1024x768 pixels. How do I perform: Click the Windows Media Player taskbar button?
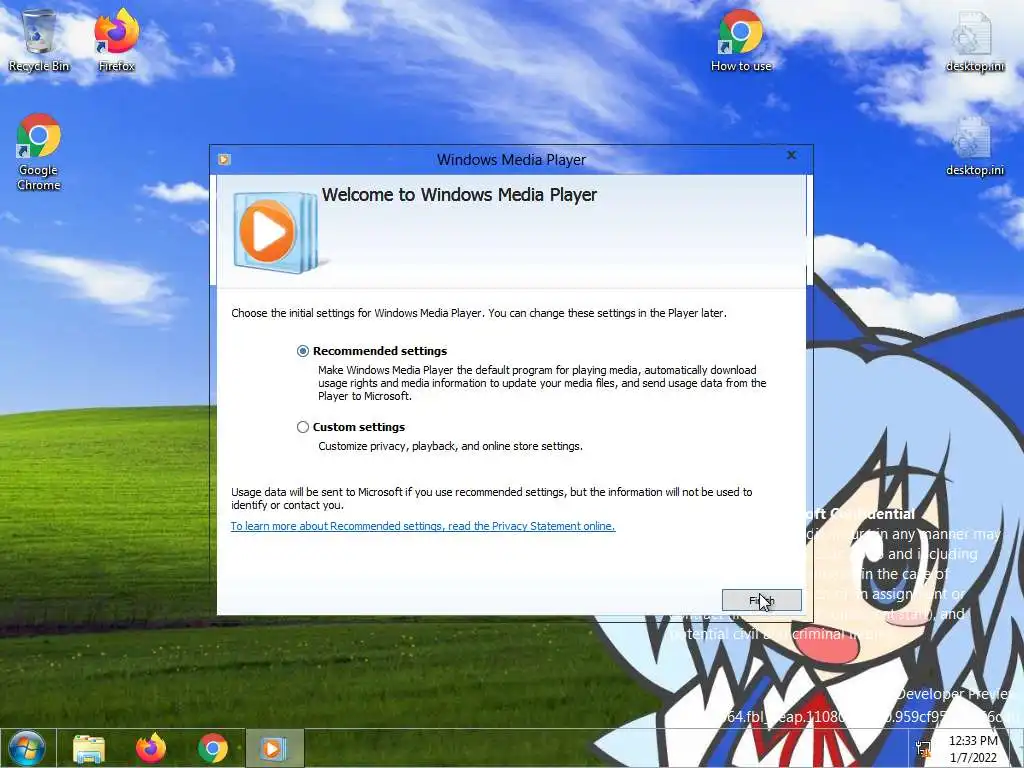[x=274, y=748]
